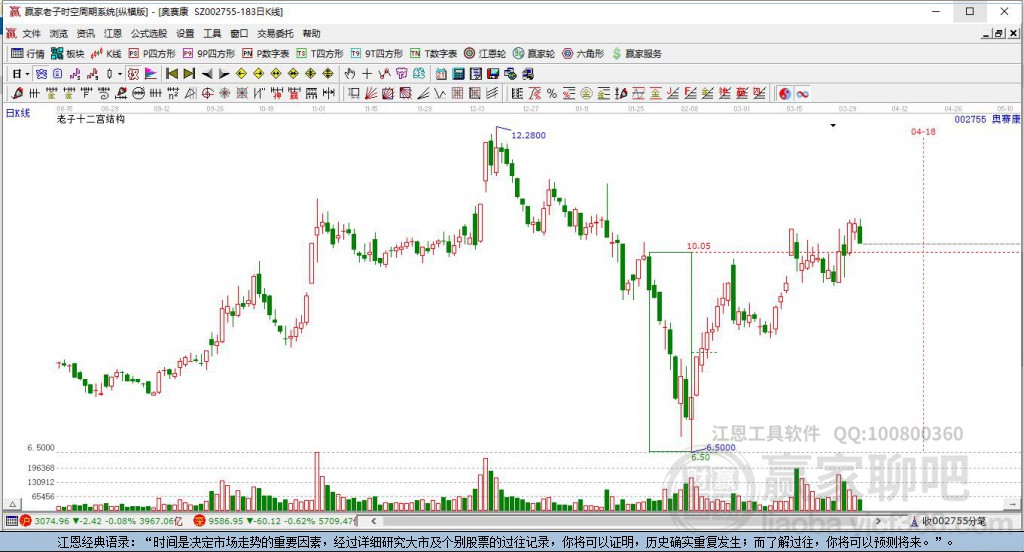This screenshot has height=552, width=1024.
Task: Click the yellow diamond left-arrow icon
Action: point(241,74)
